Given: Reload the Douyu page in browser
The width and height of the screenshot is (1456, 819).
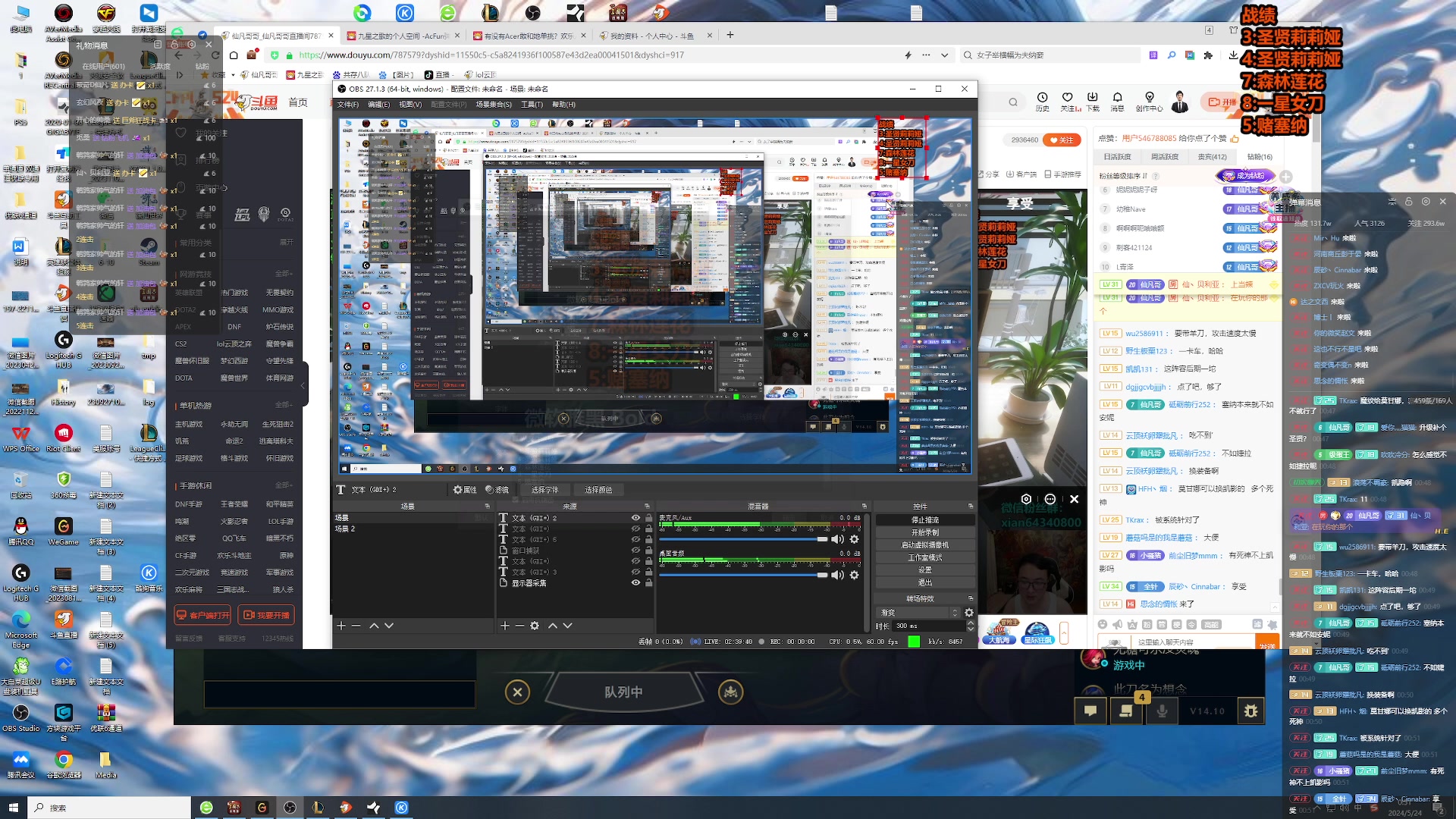Looking at the screenshot, I should pyautogui.click(x=215, y=55).
